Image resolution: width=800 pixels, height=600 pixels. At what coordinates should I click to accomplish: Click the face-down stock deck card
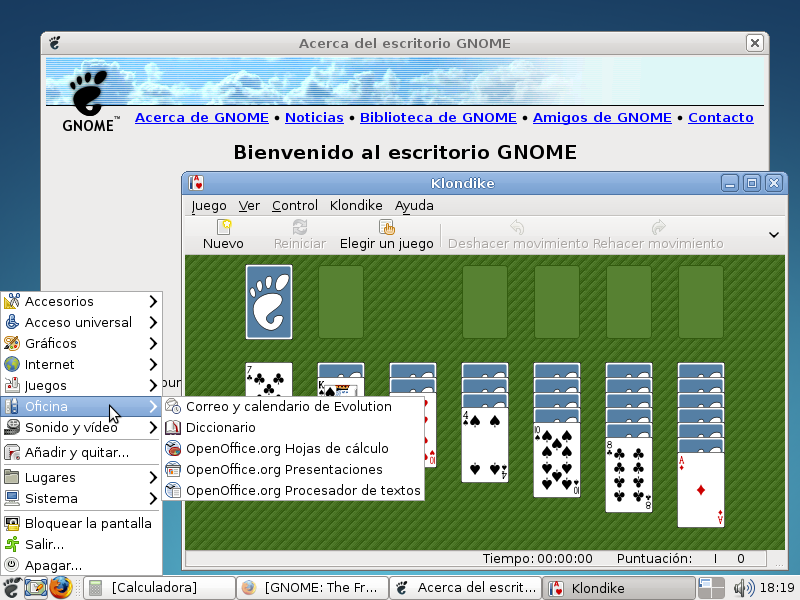click(x=269, y=301)
